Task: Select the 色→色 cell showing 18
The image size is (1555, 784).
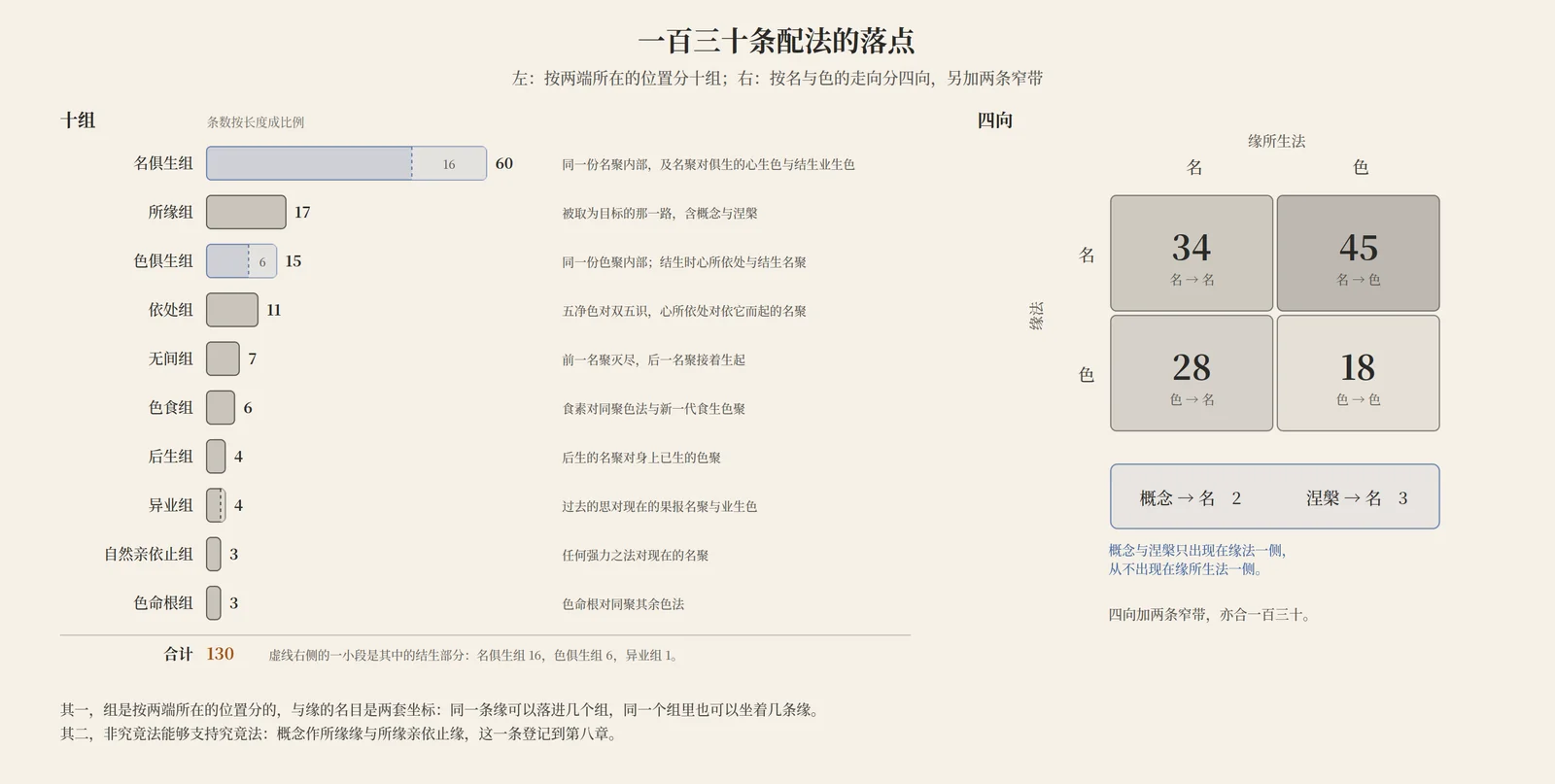Action: pos(1358,373)
